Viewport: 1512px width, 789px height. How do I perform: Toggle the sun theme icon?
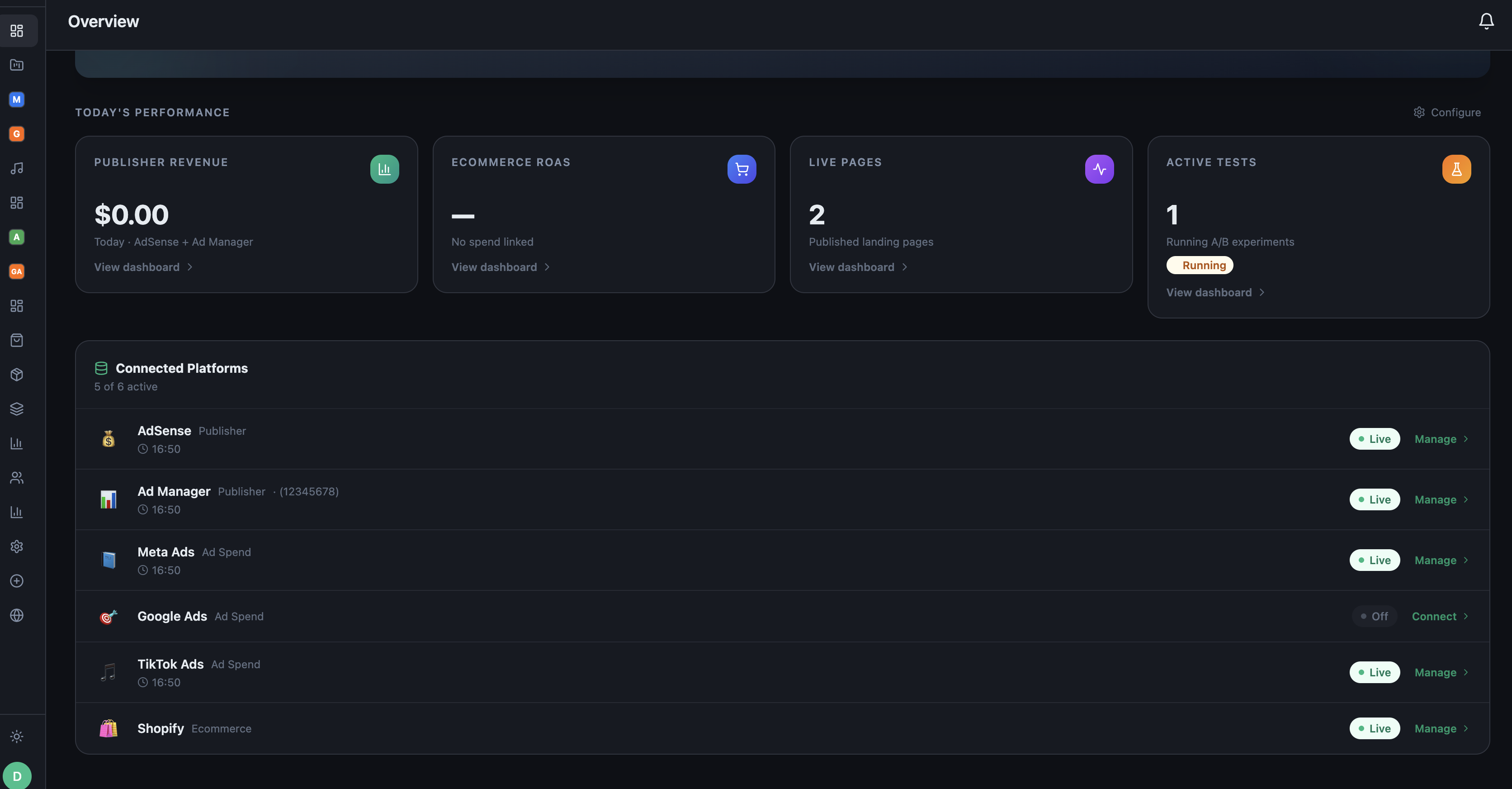[17, 736]
